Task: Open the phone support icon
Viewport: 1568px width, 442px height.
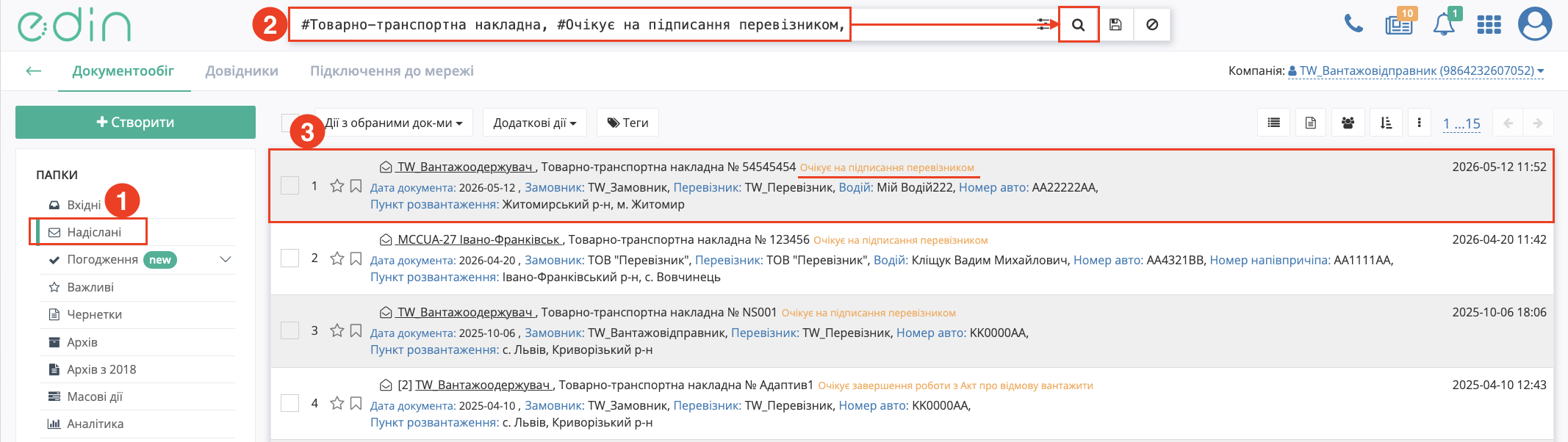Action: [x=1353, y=24]
